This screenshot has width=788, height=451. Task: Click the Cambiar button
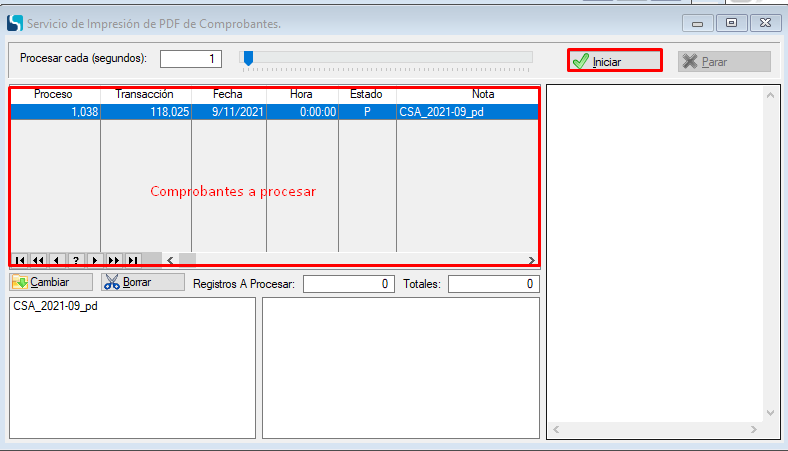pyautogui.click(x=51, y=282)
